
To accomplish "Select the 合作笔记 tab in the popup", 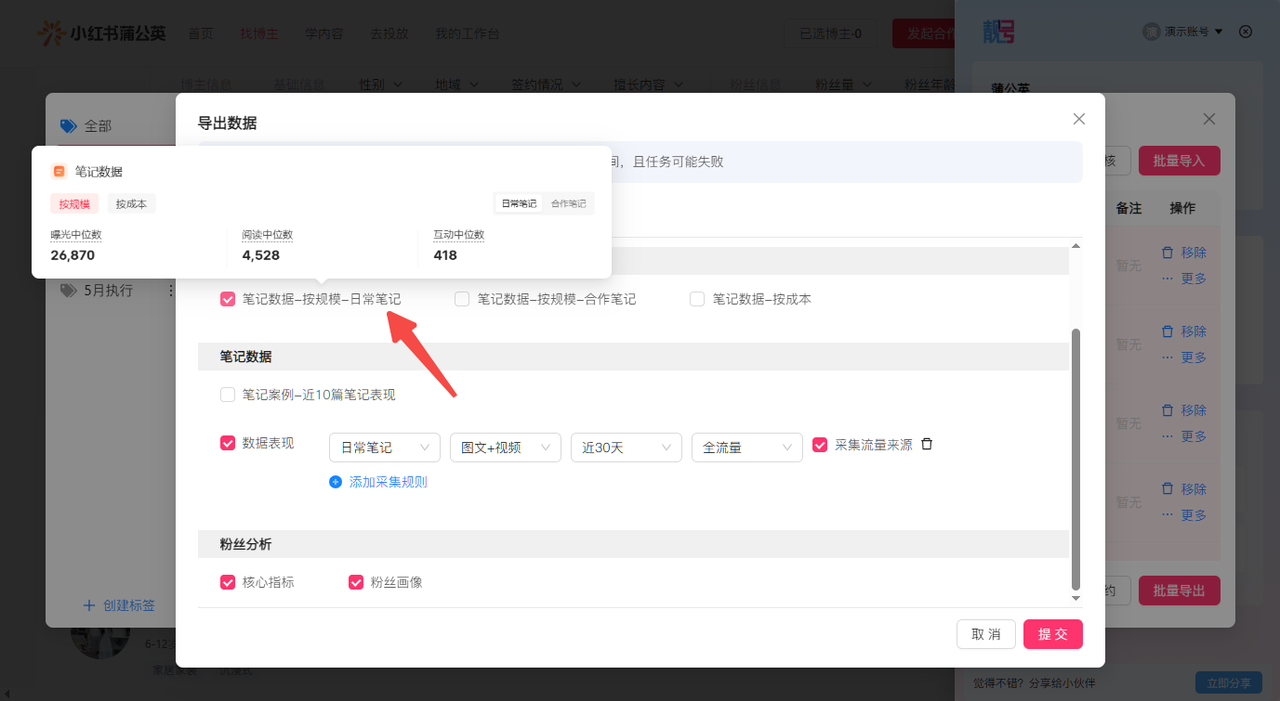I will tap(569, 204).
